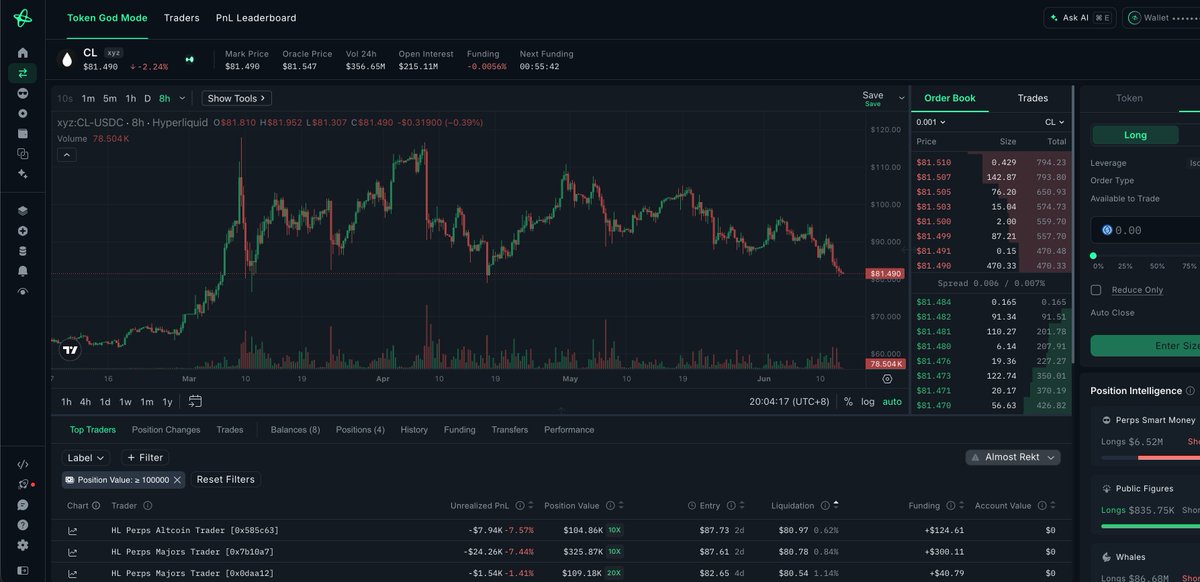
Task: Click the order size input field
Action: tap(1146, 230)
